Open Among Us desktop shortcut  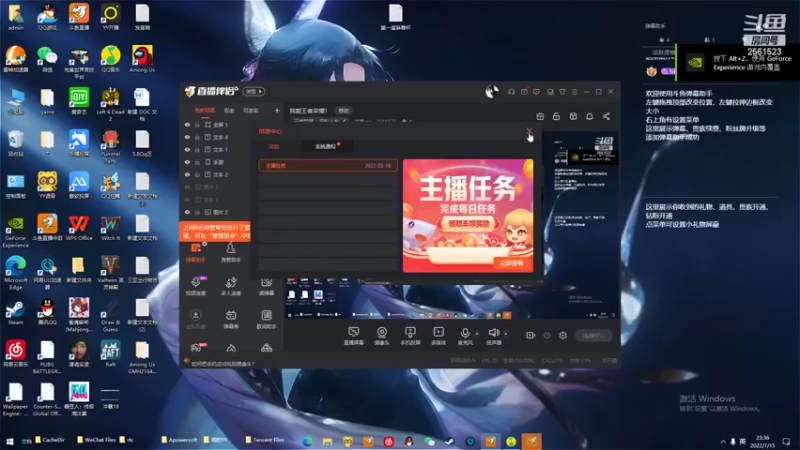[142, 59]
